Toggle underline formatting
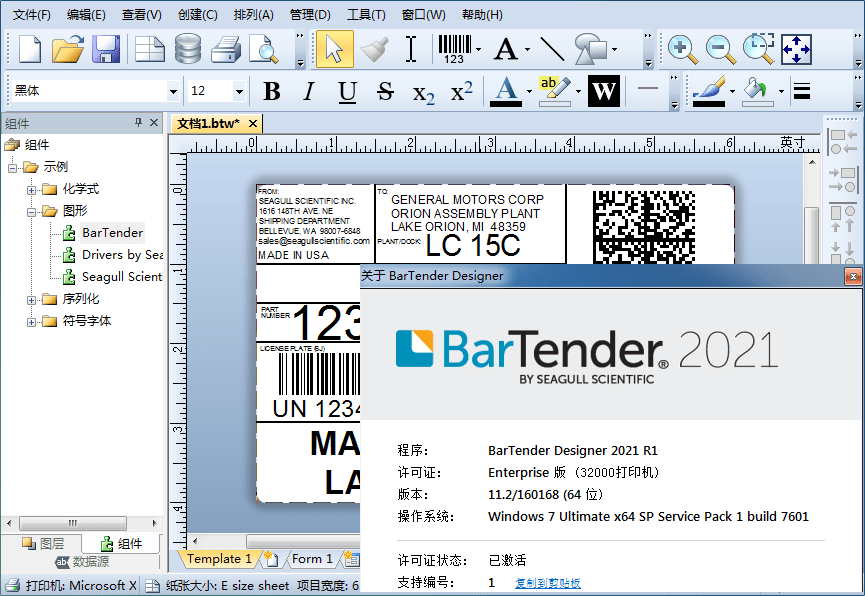This screenshot has width=865, height=596. 347,91
